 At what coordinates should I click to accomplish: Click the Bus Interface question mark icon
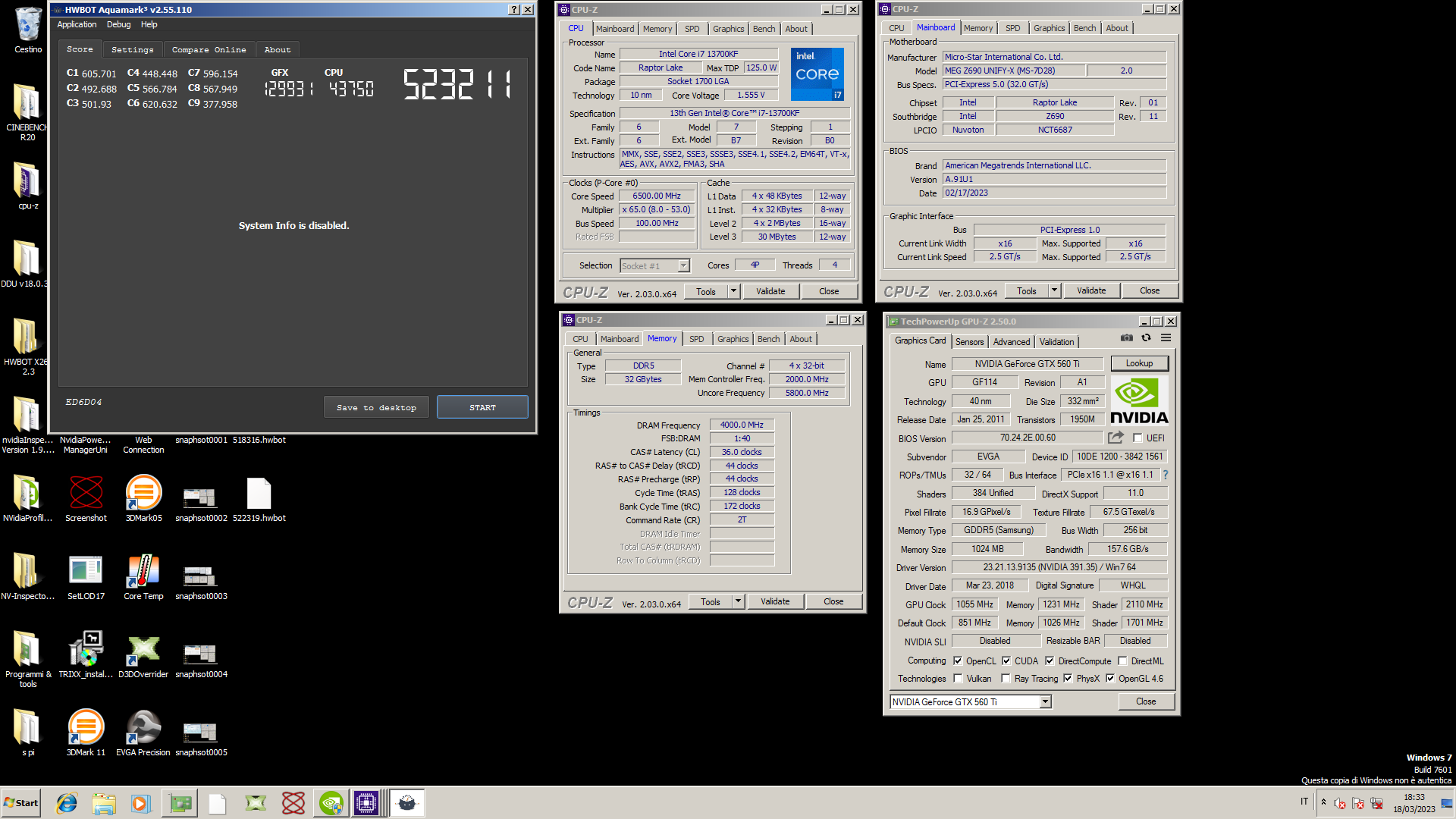pos(1166,475)
